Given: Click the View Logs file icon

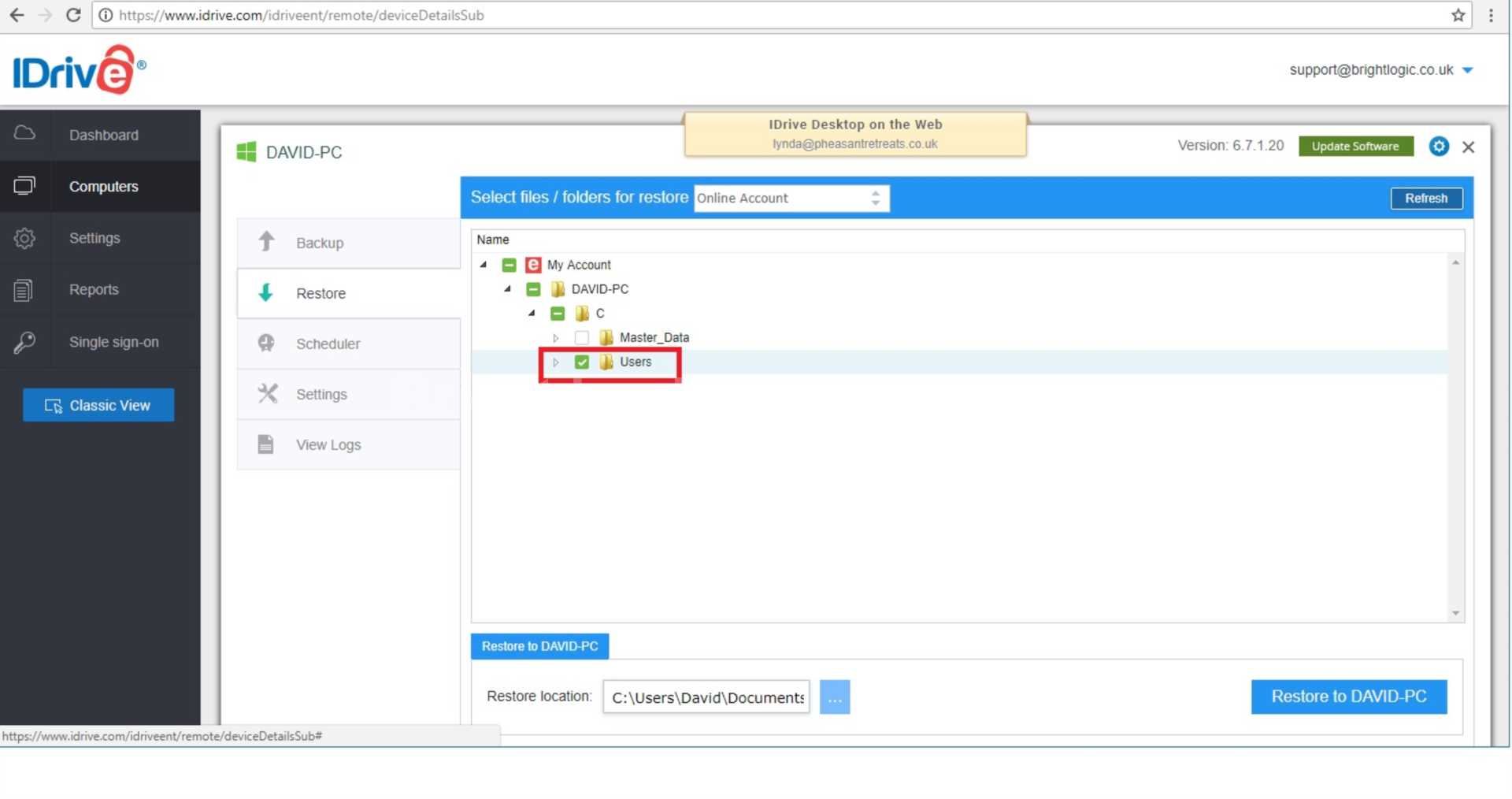Looking at the screenshot, I should tap(266, 444).
